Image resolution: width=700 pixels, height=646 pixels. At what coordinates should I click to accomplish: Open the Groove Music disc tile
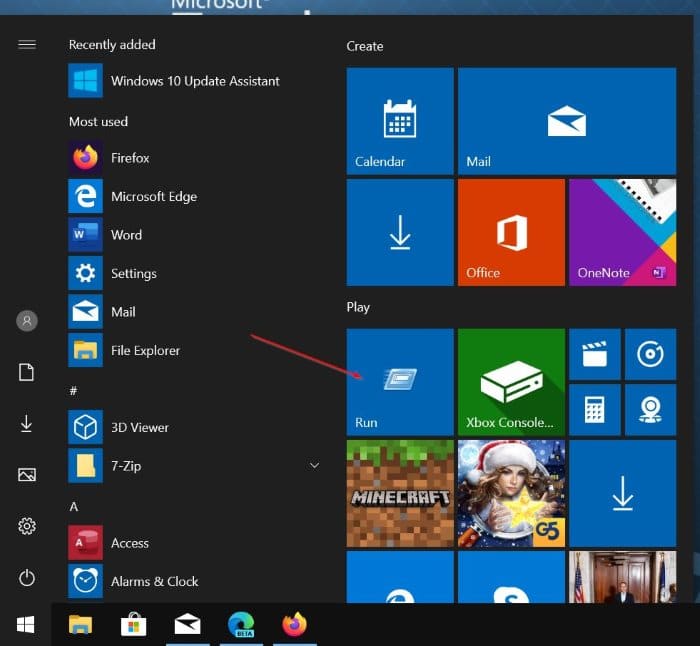pos(650,354)
